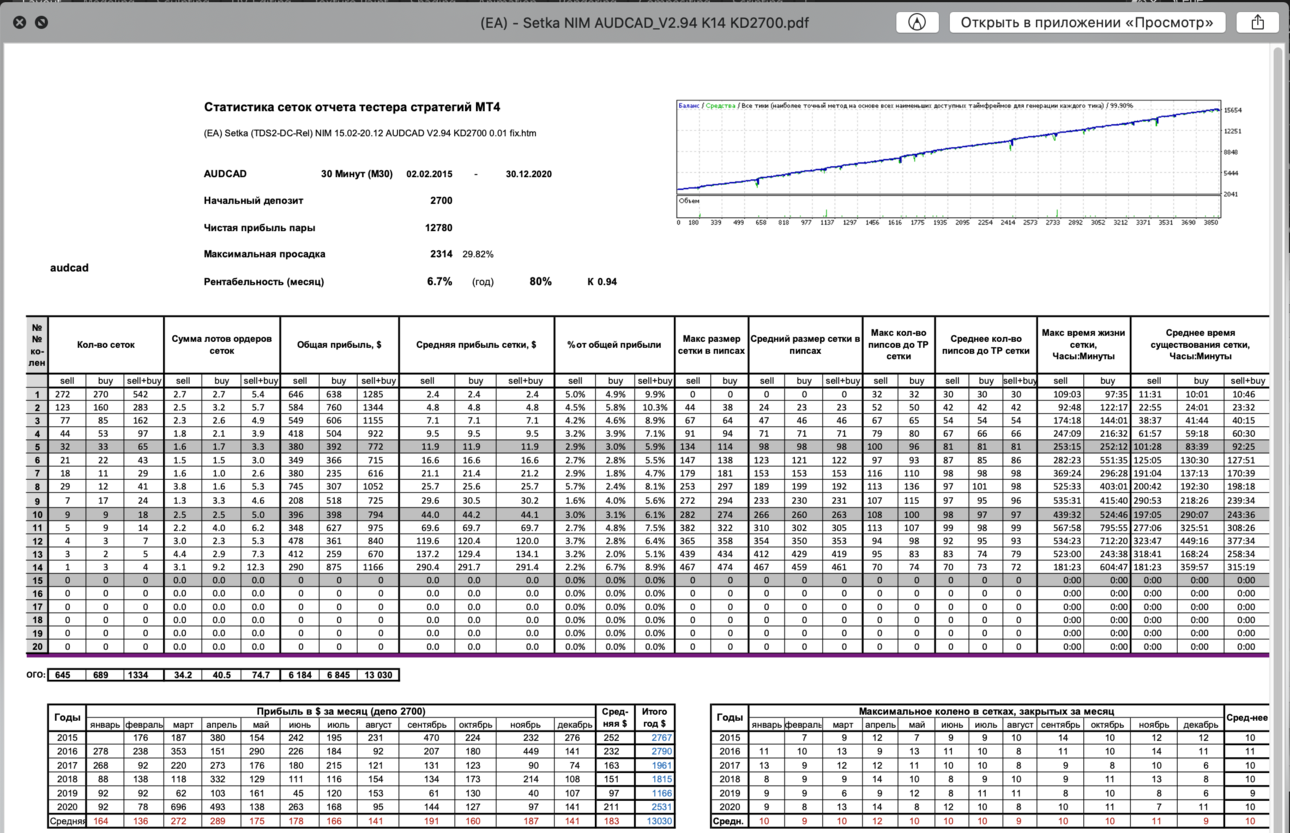The image size is (1290, 833).
Task: Click the end date '30.12.2020'
Action: 528,174
